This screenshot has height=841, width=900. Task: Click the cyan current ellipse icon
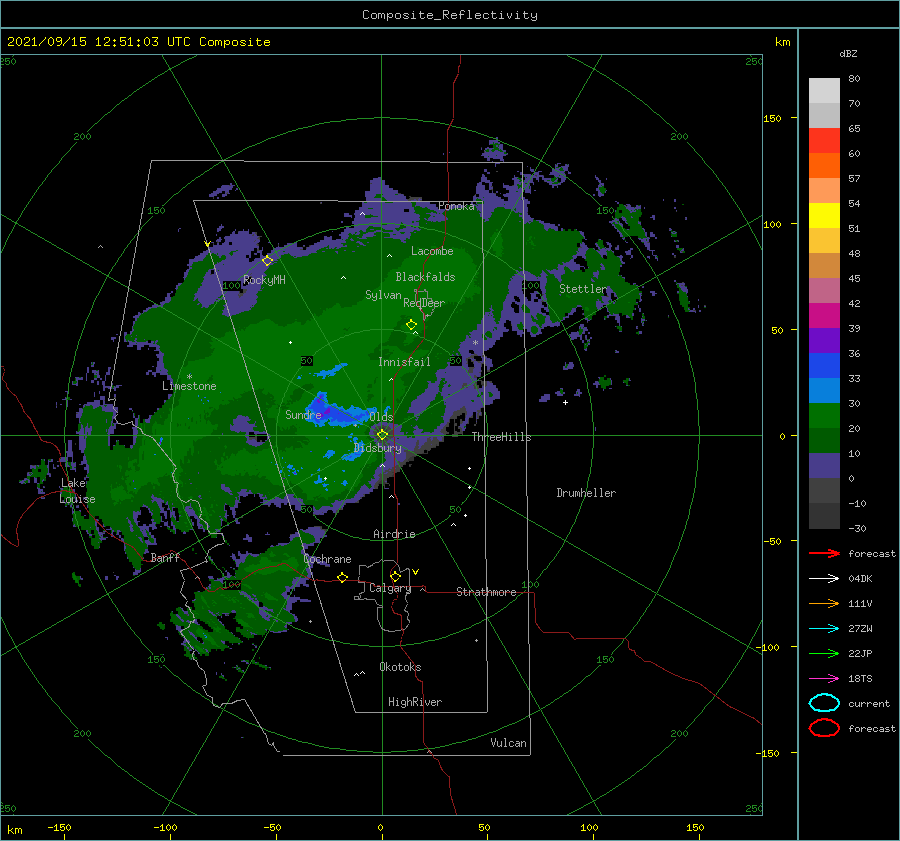[x=824, y=703]
